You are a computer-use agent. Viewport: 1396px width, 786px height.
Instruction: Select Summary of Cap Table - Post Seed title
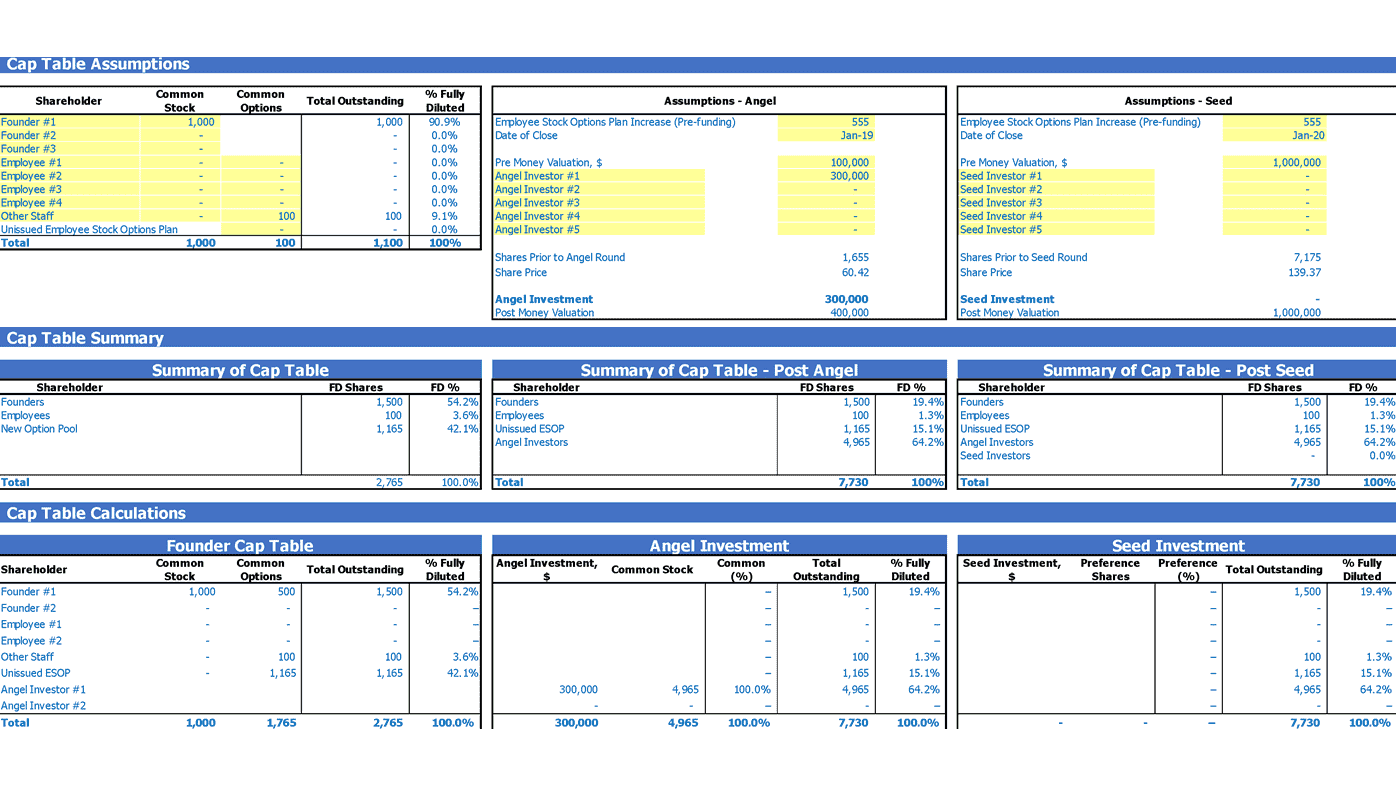1177,370
